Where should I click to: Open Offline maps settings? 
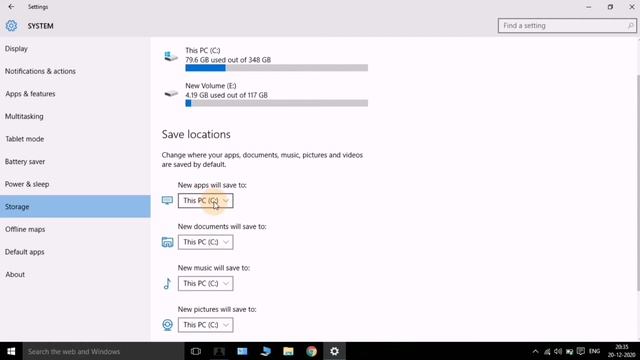click(x=75, y=229)
